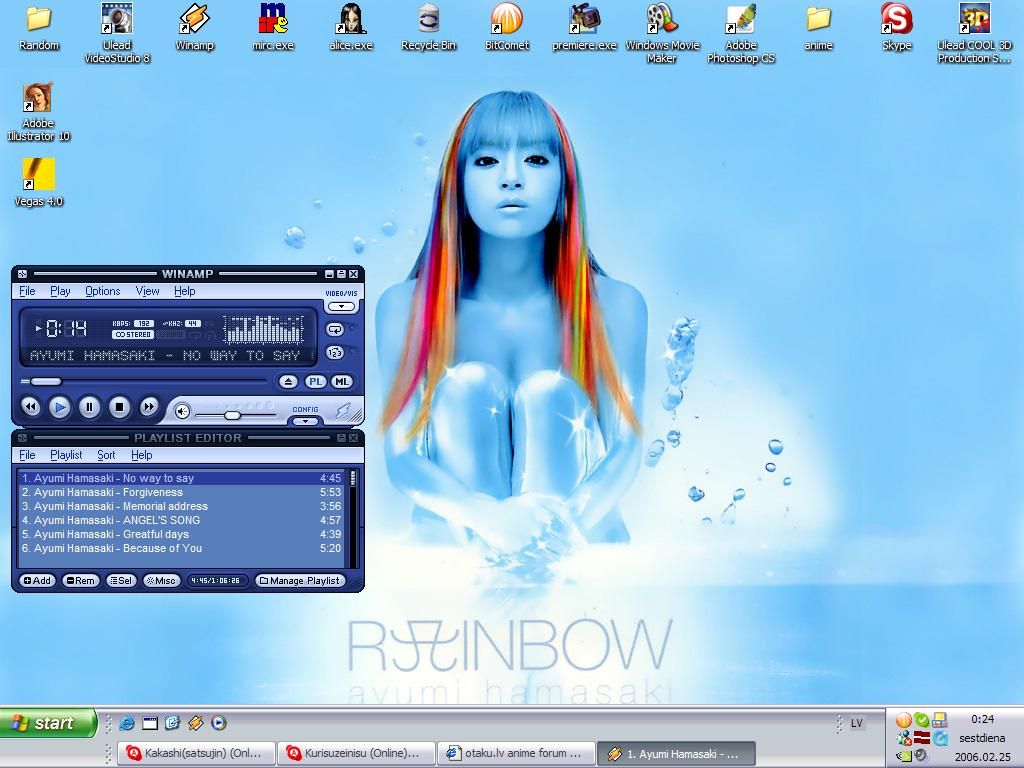Select the mirc.exe desktop icon

pos(273,27)
